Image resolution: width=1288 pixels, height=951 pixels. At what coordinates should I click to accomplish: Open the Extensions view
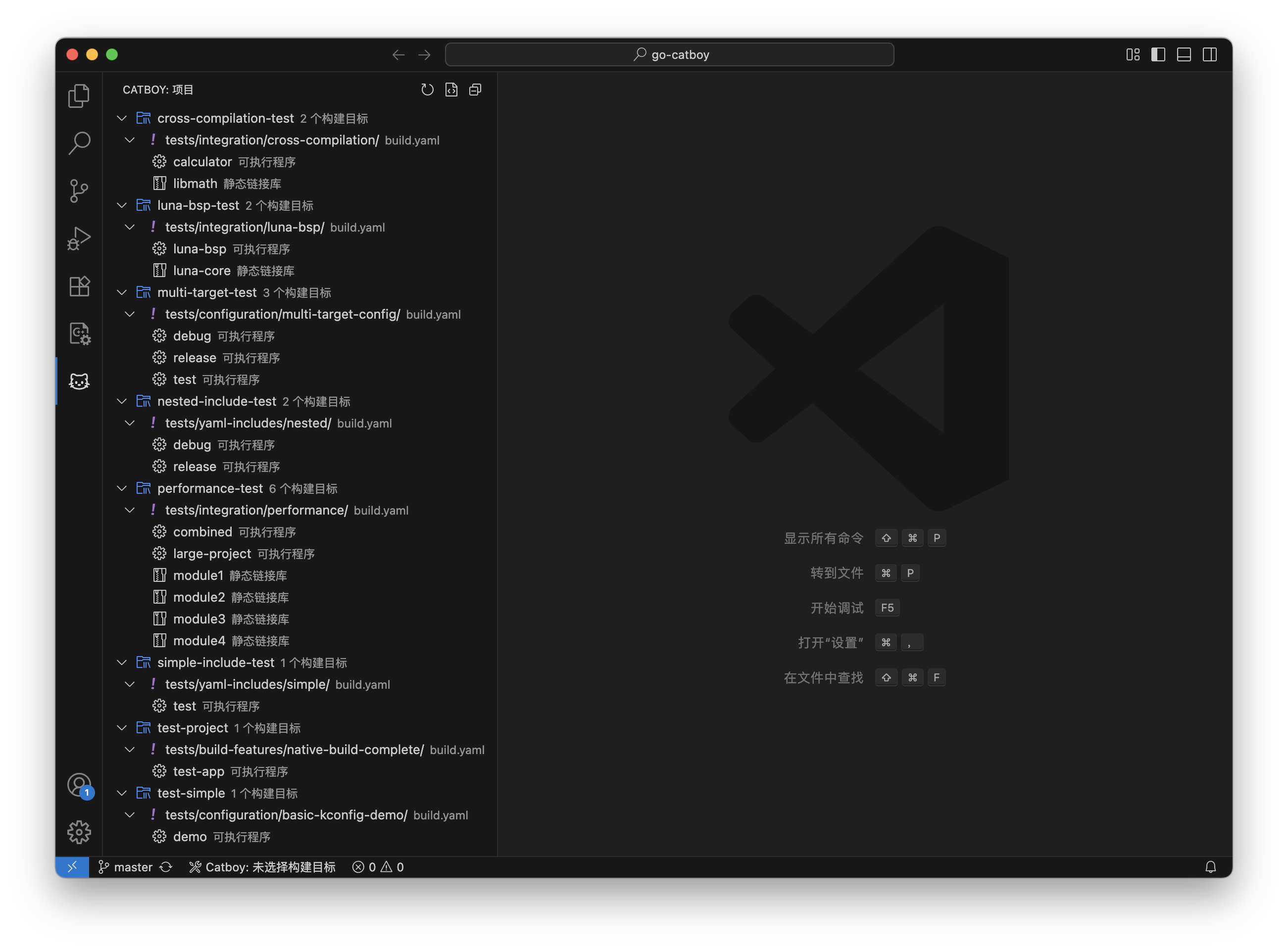coord(79,286)
